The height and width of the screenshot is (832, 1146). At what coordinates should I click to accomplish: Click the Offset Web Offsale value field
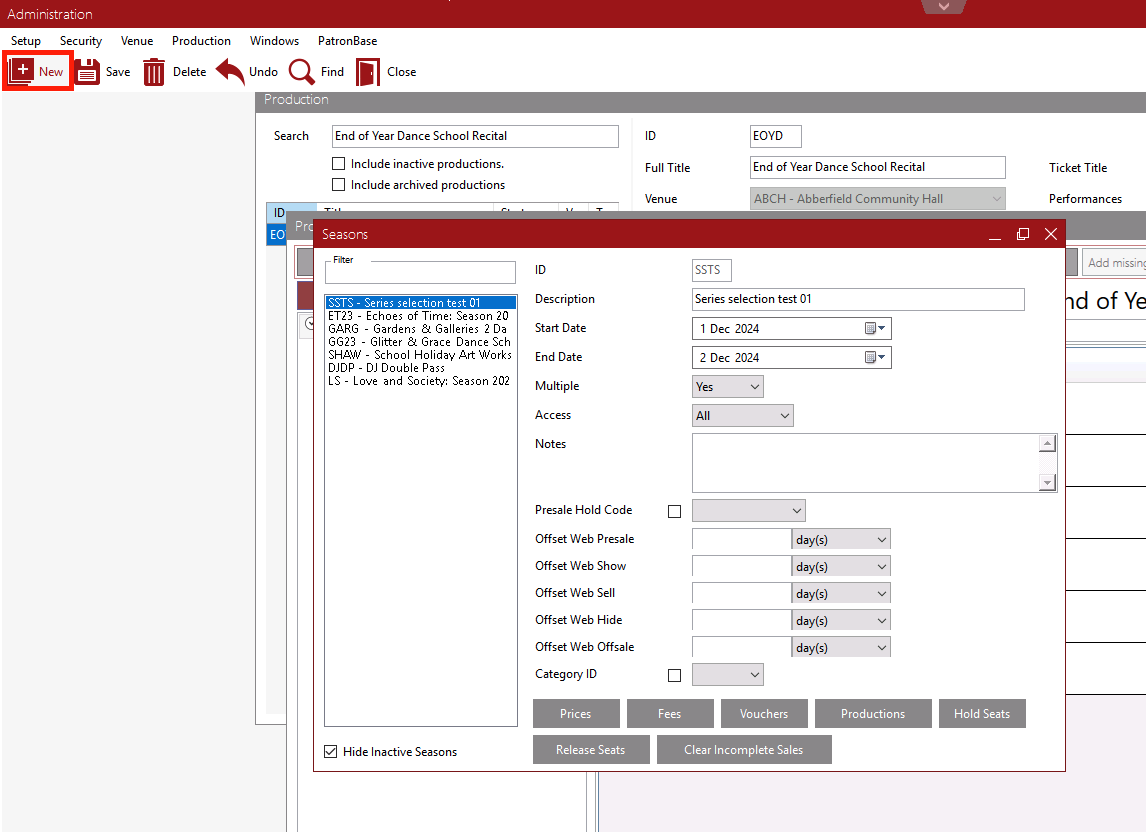pyautogui.click(x=741, y=648)
